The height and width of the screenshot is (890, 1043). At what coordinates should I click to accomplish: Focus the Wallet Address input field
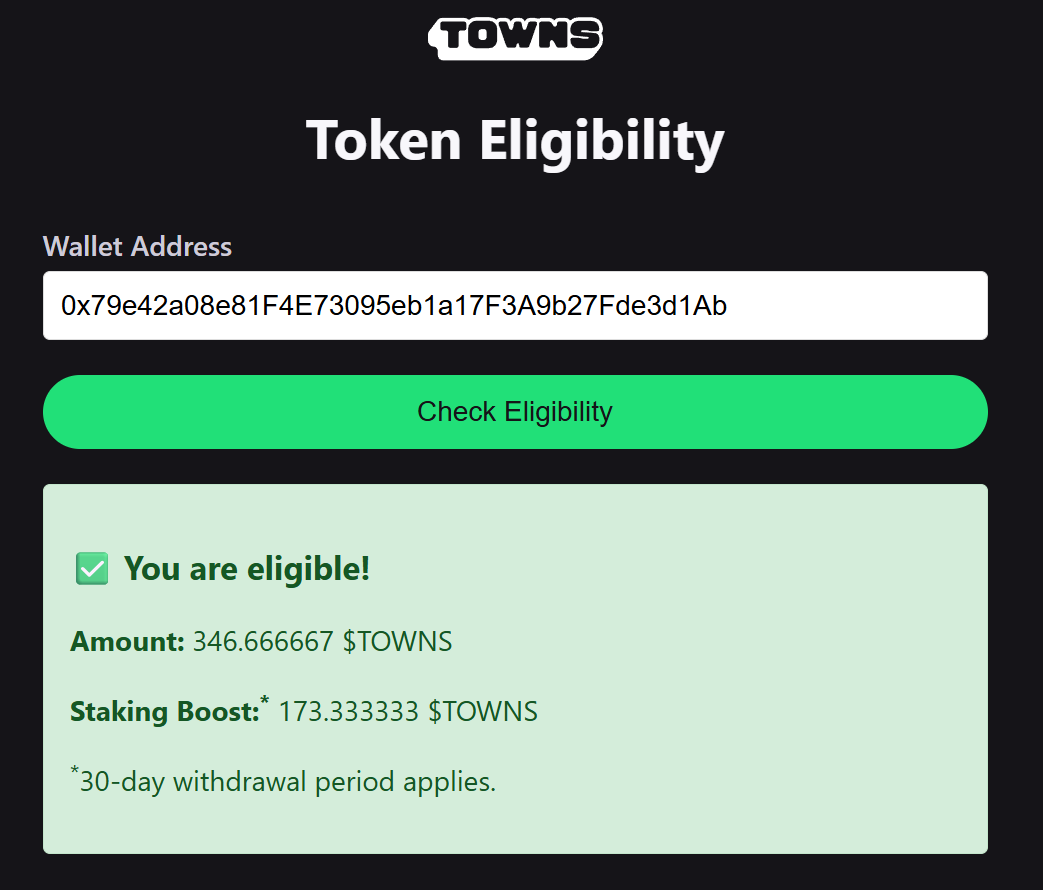coord(516,305)
